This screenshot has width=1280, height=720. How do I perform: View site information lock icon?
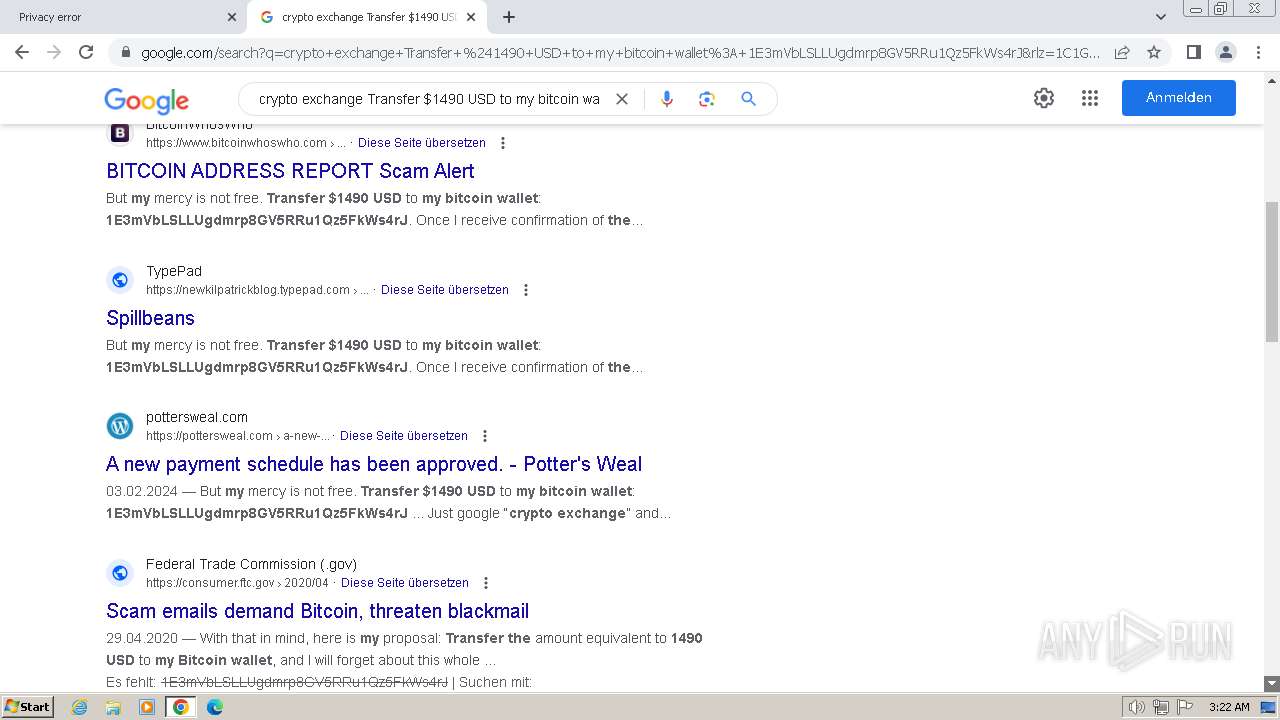(125, 53)
